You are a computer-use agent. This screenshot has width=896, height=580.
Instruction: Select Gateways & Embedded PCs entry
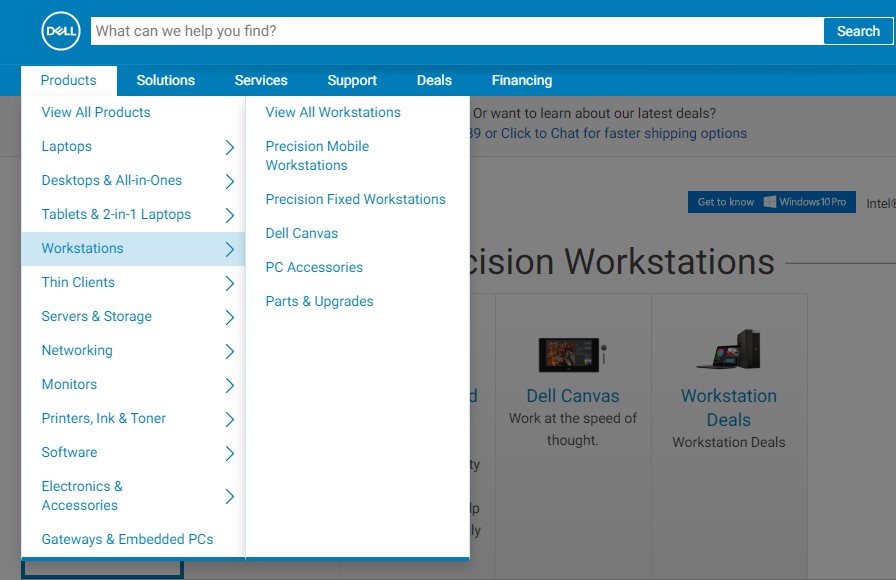(x=127, y=539)
